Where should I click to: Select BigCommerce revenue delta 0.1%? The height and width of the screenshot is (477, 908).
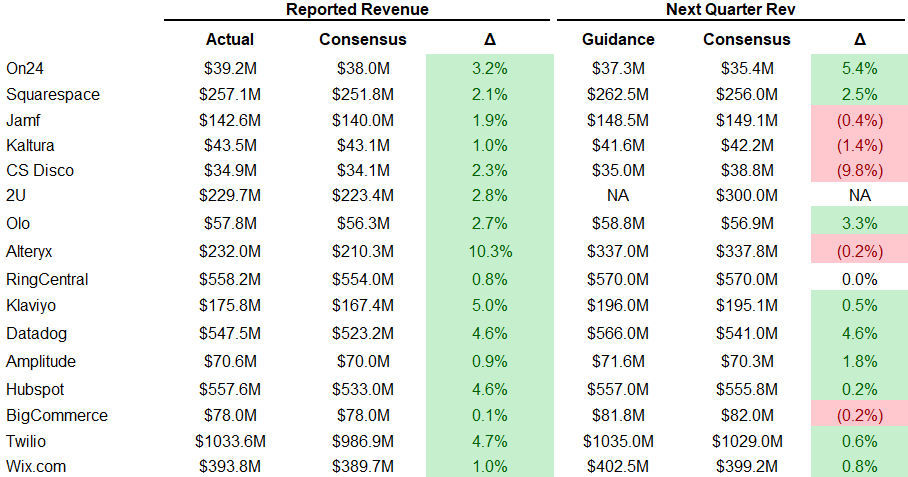tap(490, 416)
